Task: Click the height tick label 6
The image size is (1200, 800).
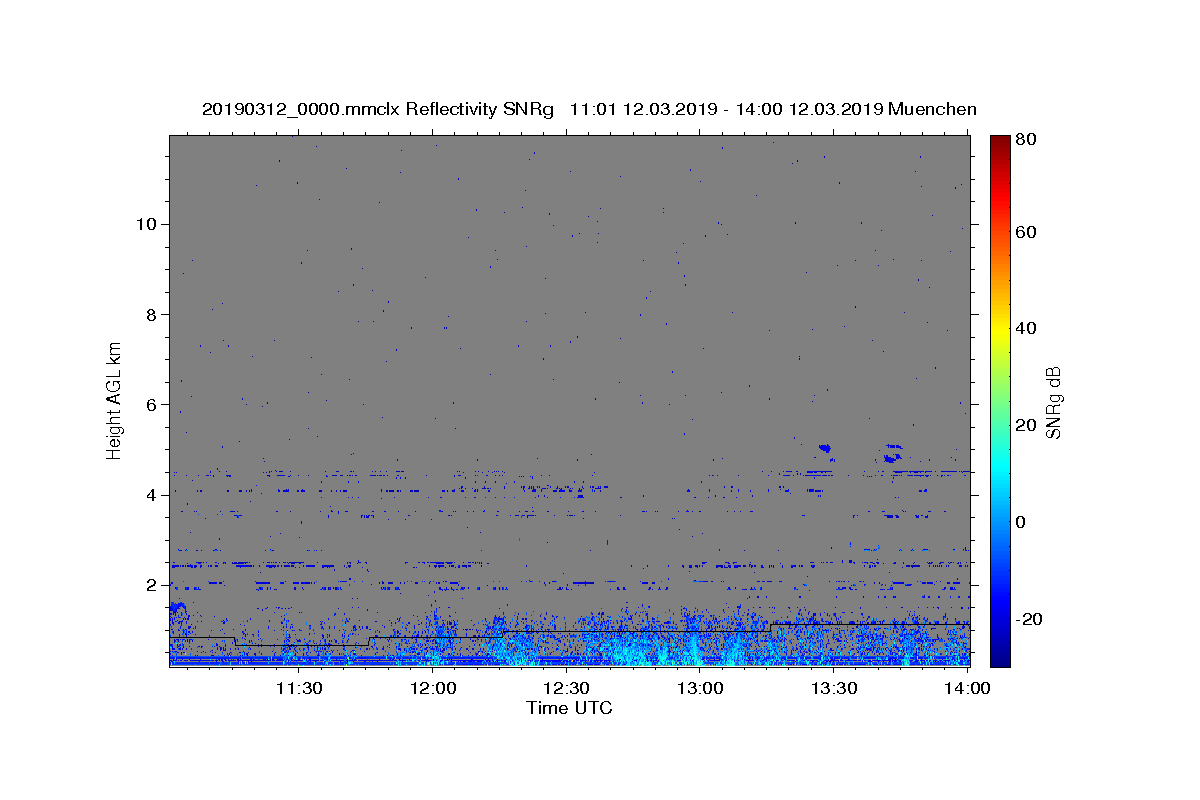Action: click(151, 405)
